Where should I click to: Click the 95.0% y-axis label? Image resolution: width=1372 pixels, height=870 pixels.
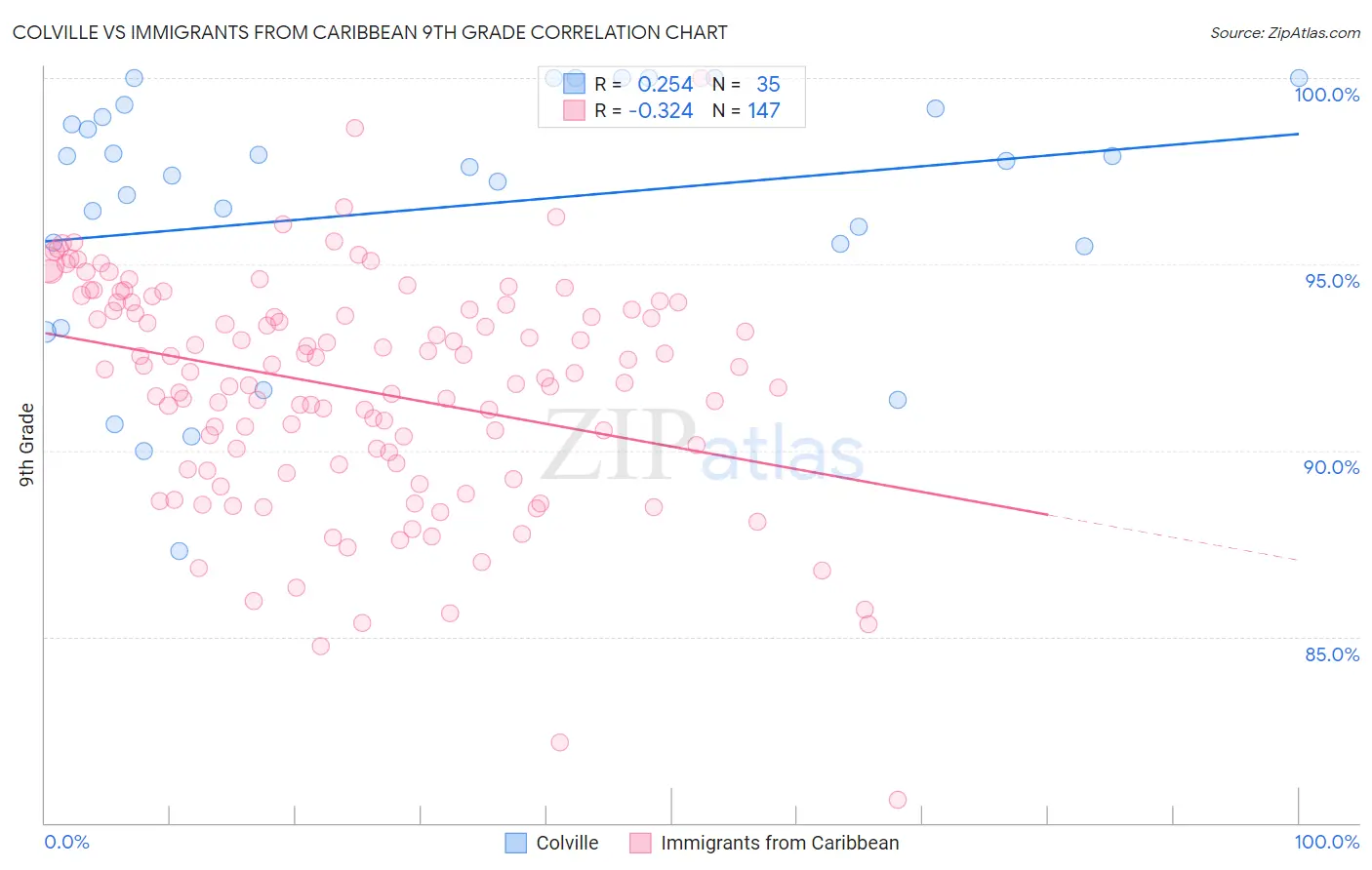pos(1332,281)
